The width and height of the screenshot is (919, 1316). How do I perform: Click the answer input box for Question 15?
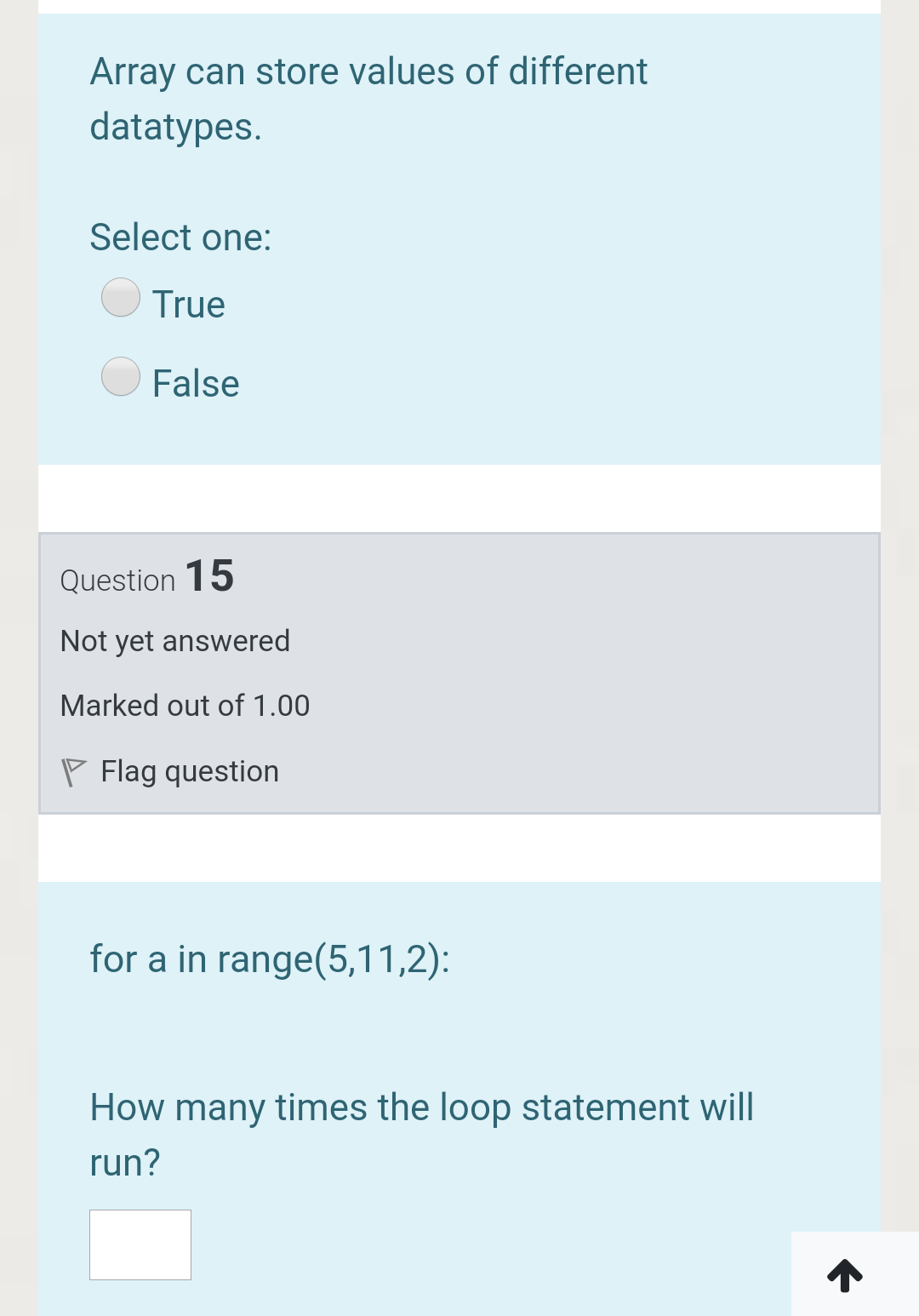(x=140, y=1244)
